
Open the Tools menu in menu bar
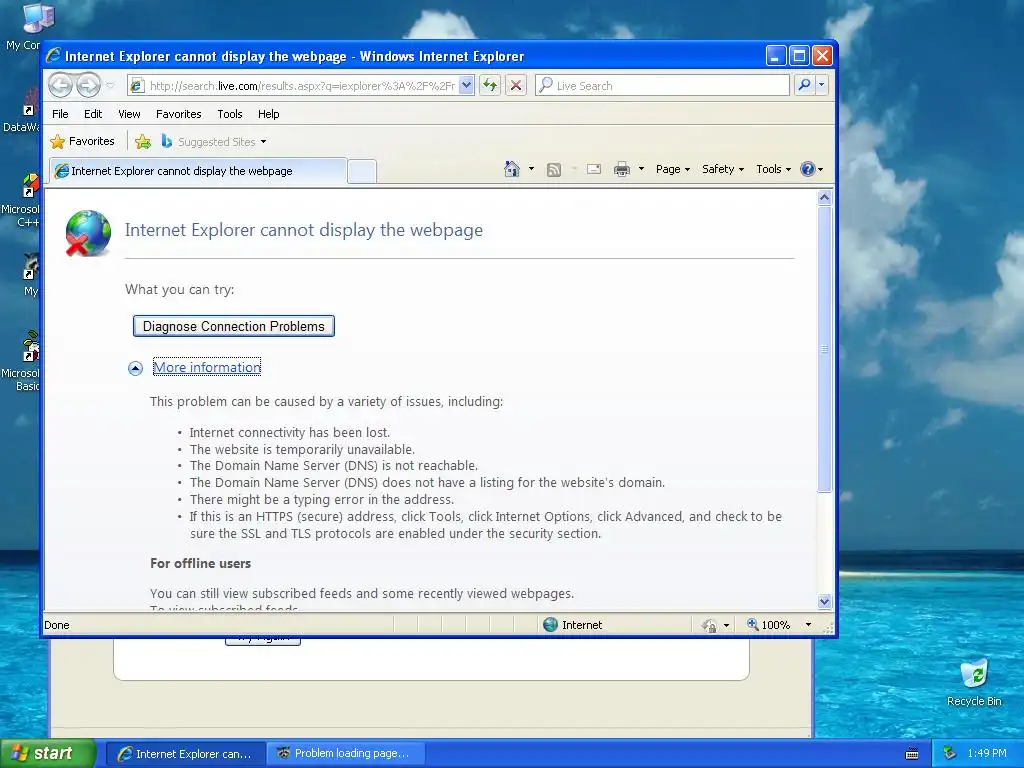[230, 114]
